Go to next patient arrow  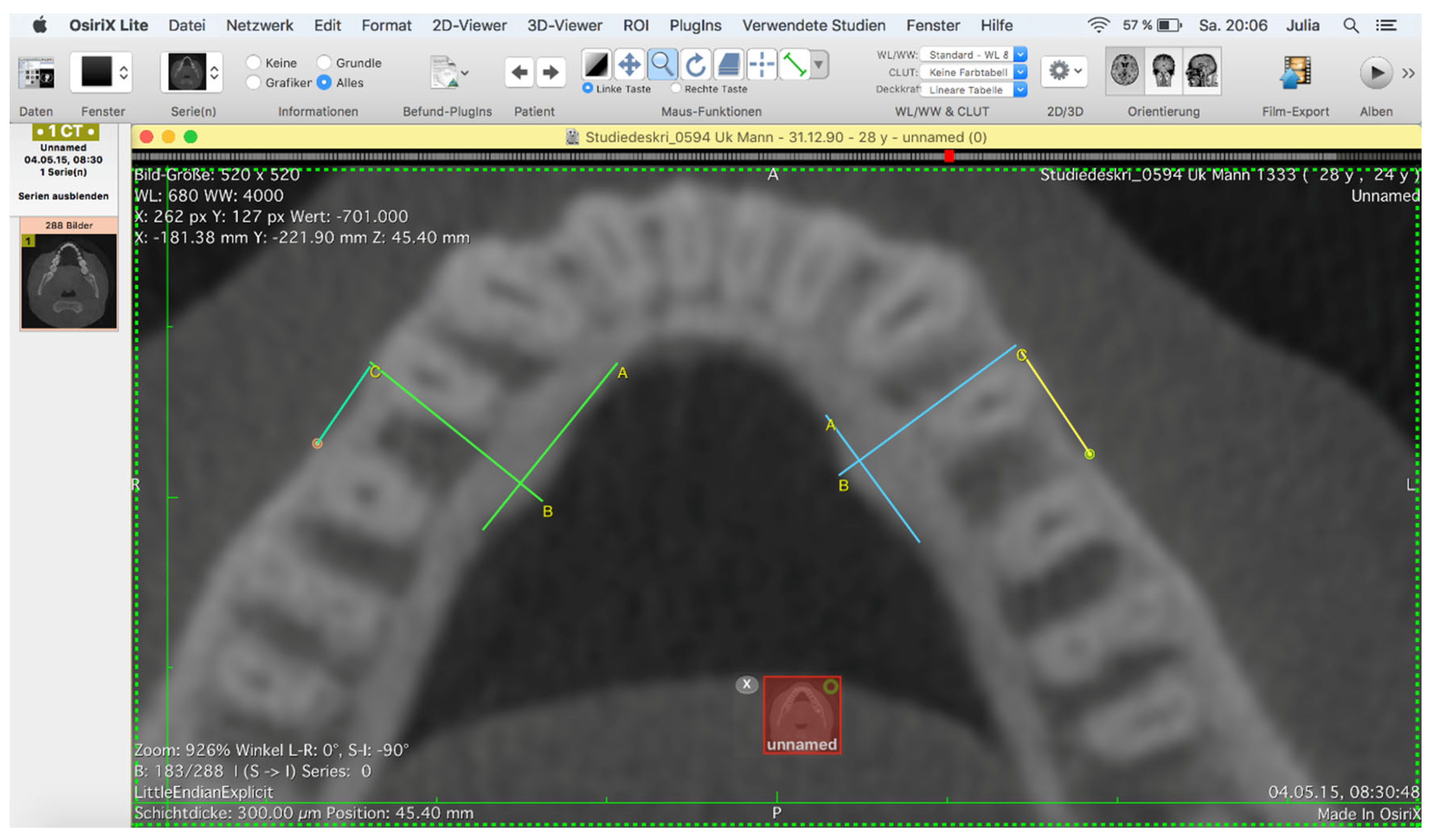(550, 73)
